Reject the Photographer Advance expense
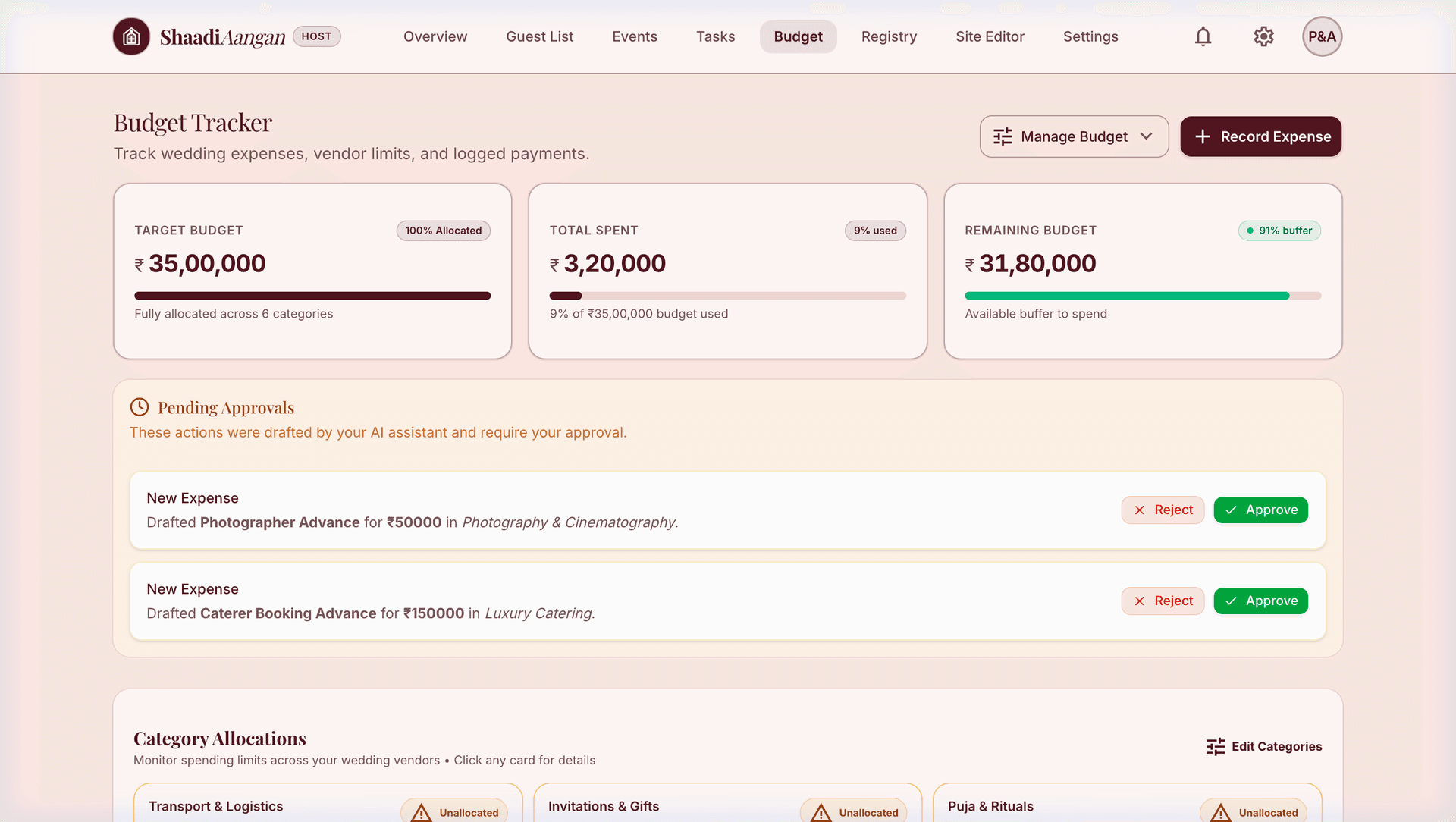 (1163, 510)
